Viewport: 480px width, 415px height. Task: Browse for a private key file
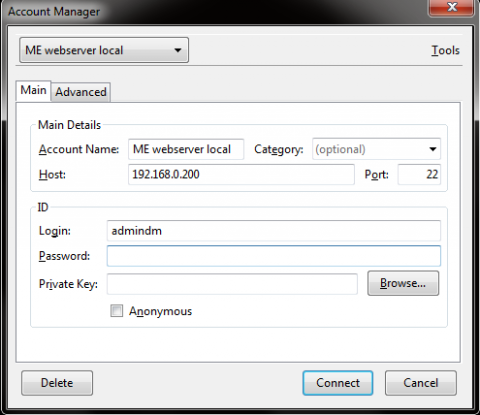[403, 283]
